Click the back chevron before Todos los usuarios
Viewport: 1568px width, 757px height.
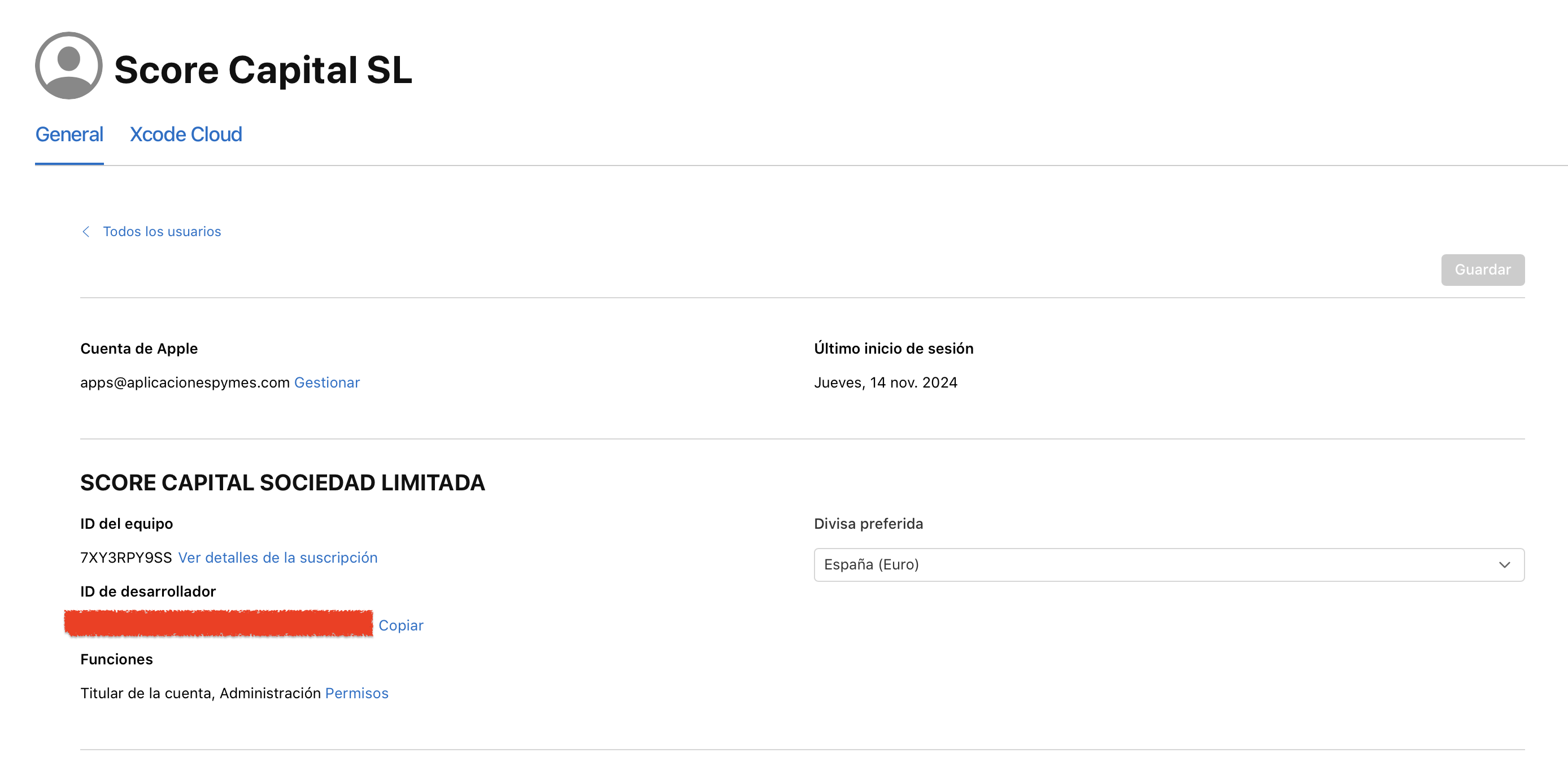tap(86, 232)
